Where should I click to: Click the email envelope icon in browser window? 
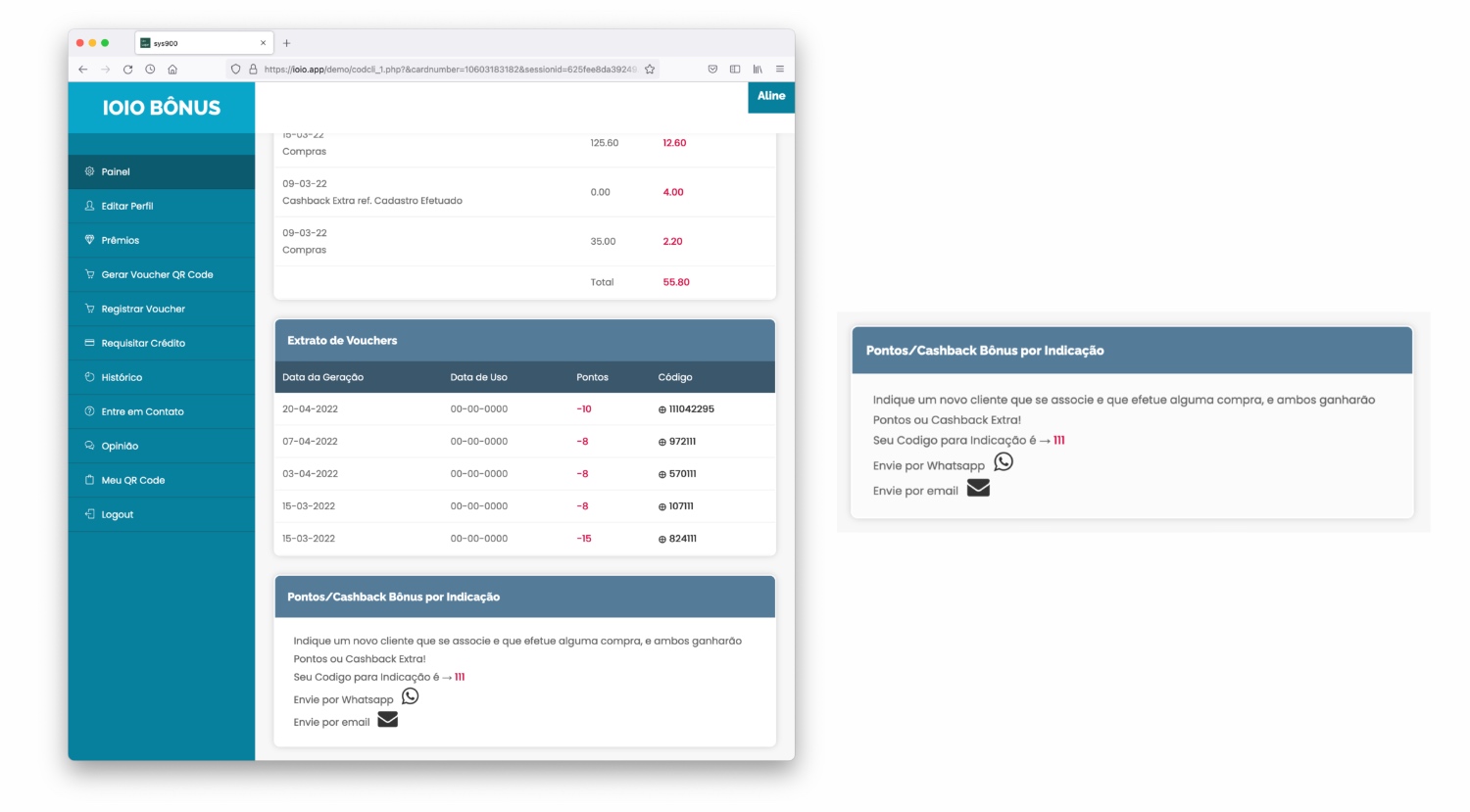point(388,720)
